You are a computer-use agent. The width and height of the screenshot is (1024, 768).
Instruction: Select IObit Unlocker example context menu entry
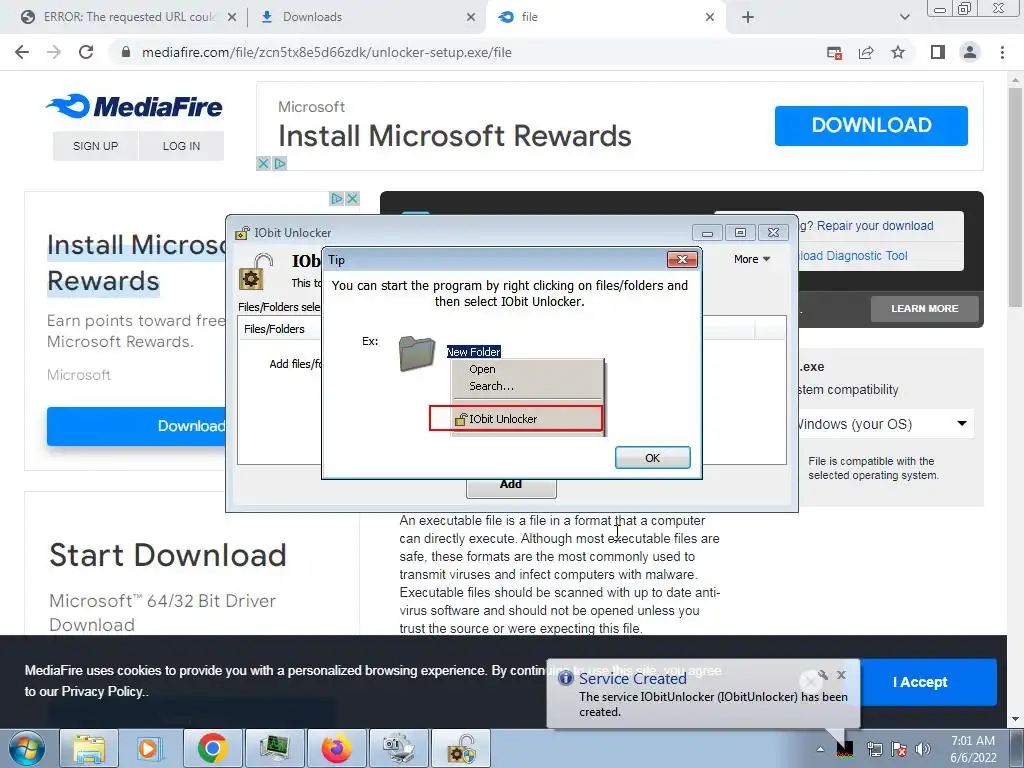point(516,419)
